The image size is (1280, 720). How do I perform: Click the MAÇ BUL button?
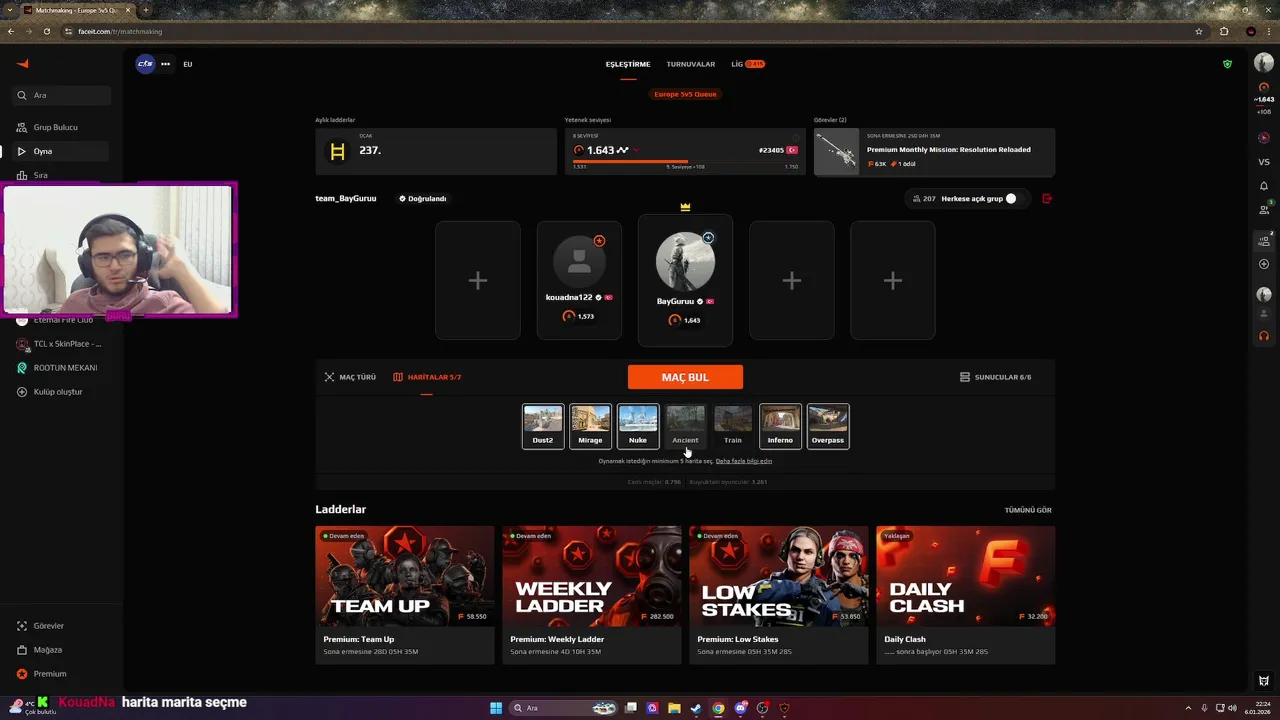click(x=685, y=377)
